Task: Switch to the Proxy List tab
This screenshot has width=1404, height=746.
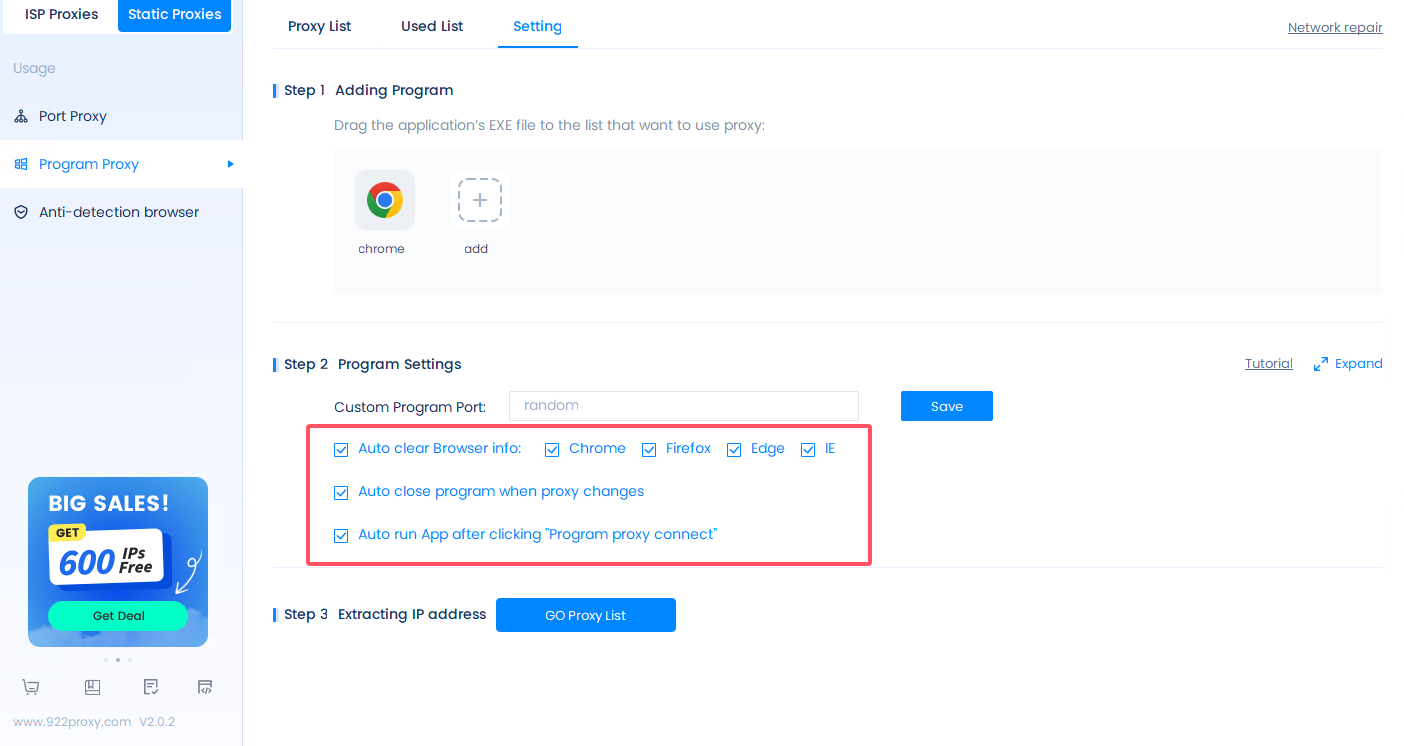Action: [319, 26]
